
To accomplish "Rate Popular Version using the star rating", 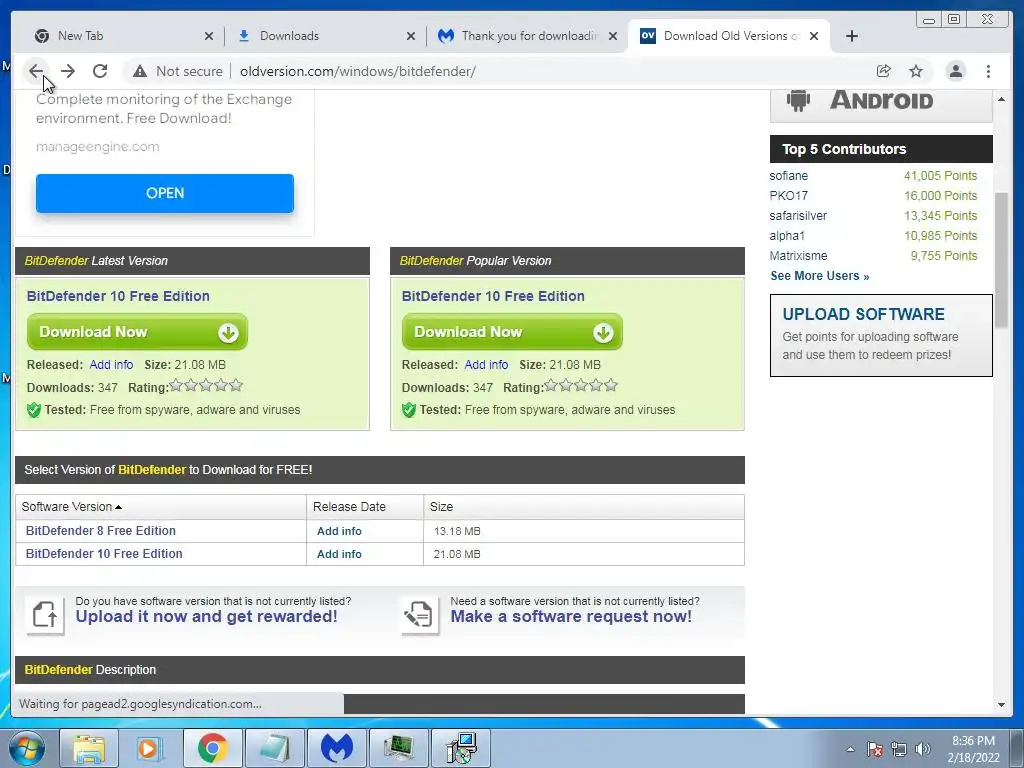I will coord(581,385).
